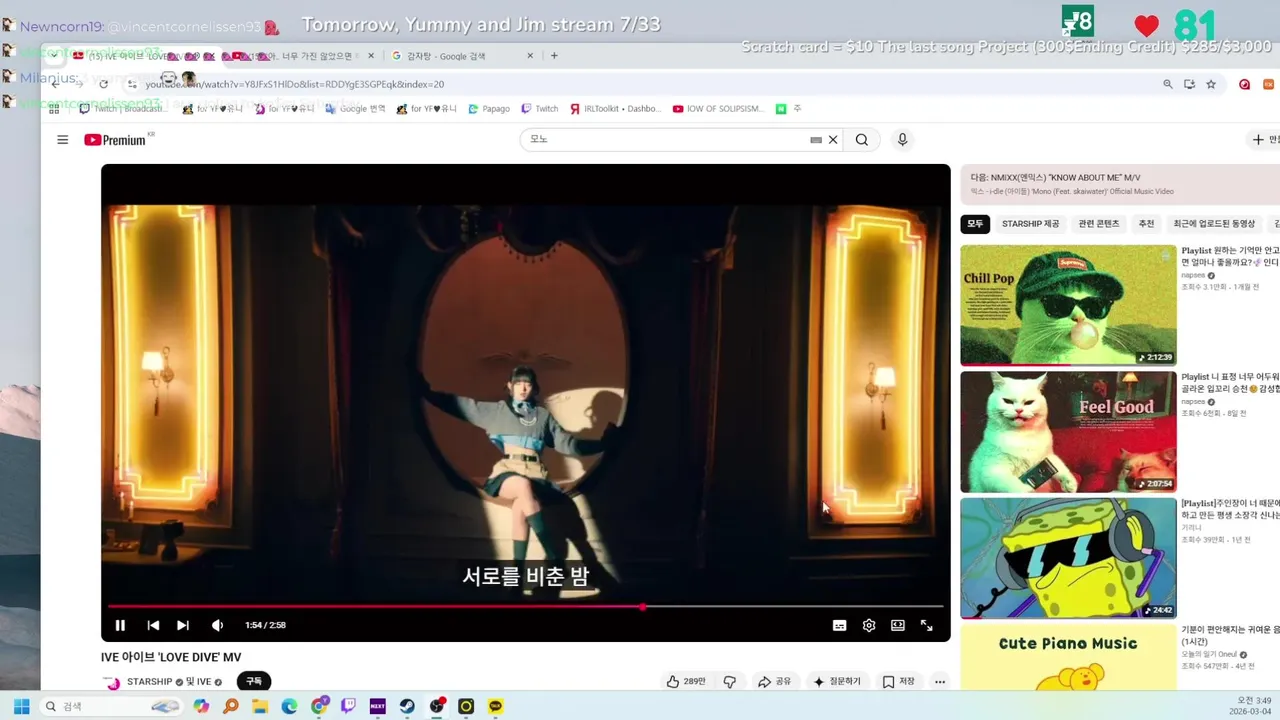Viewport: 1280px width, 720px height.
Task: Dislike the LOVE DIVE video
Action: tap(730, 681)
